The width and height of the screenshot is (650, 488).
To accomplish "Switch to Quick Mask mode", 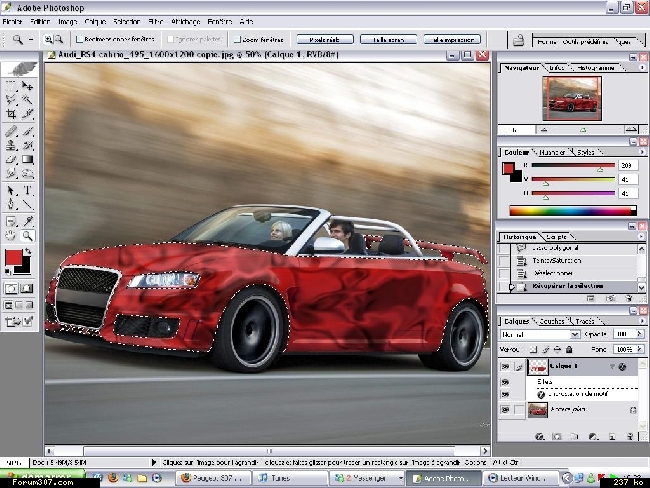I will pos(27,288).
